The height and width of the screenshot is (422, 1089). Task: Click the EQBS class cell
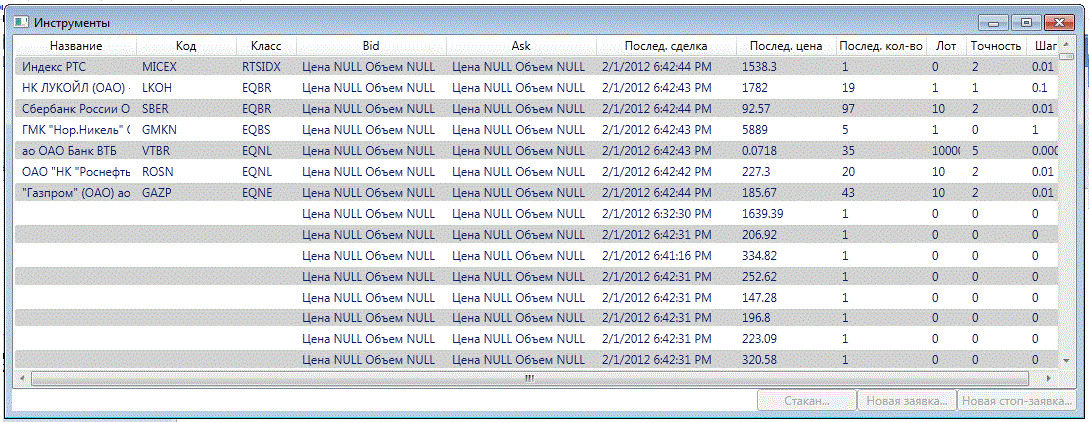[256, 130]
